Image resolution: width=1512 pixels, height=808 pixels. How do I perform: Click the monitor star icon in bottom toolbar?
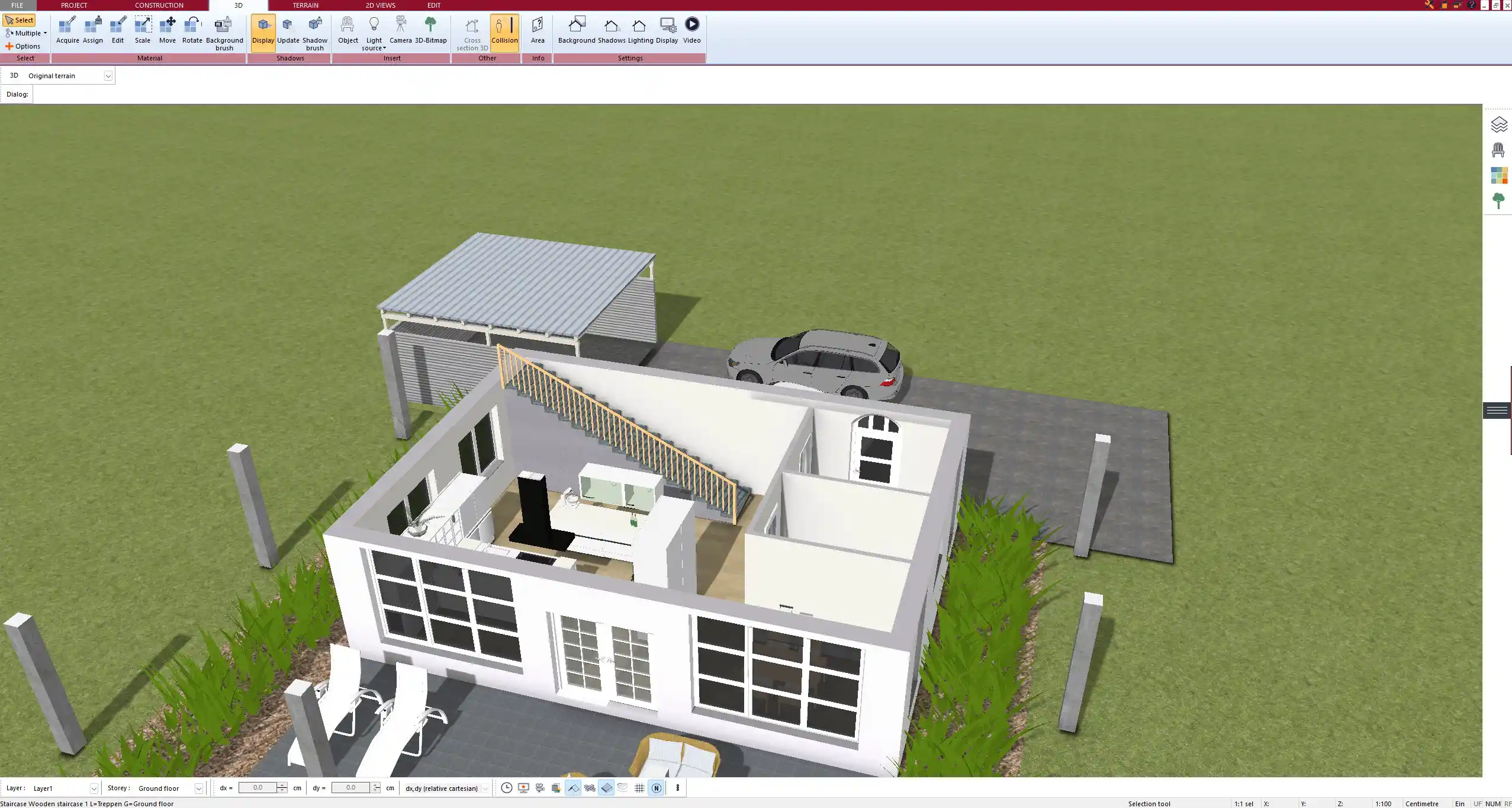pos(523,788)
